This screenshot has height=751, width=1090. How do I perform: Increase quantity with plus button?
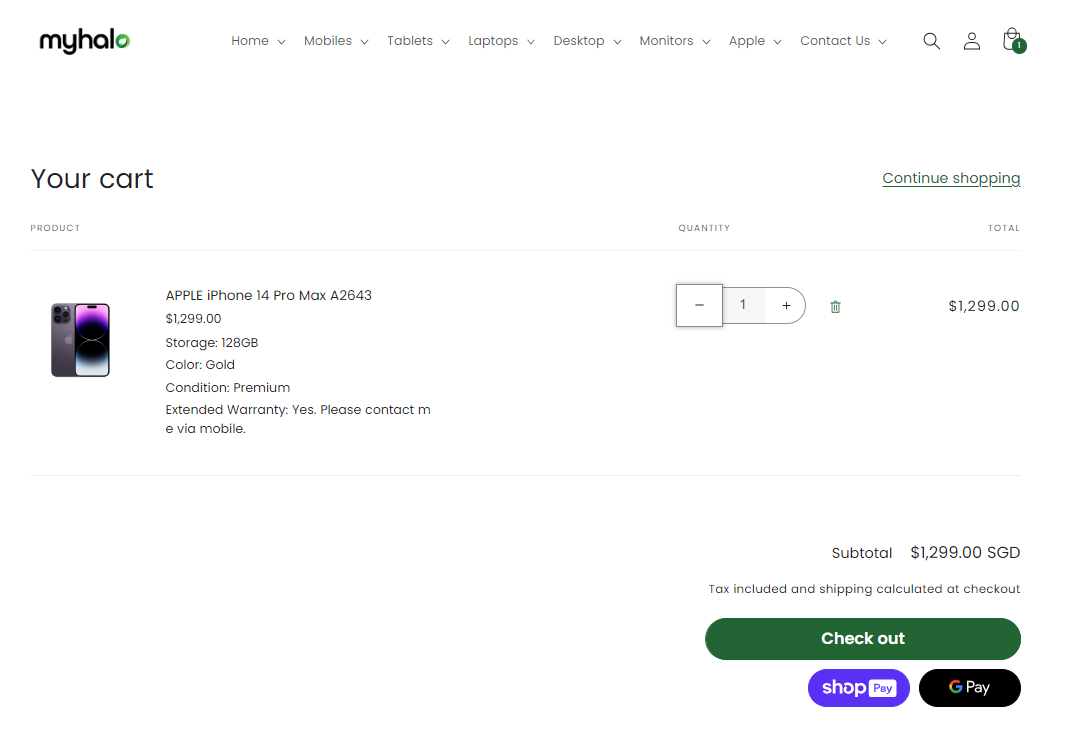786,305
